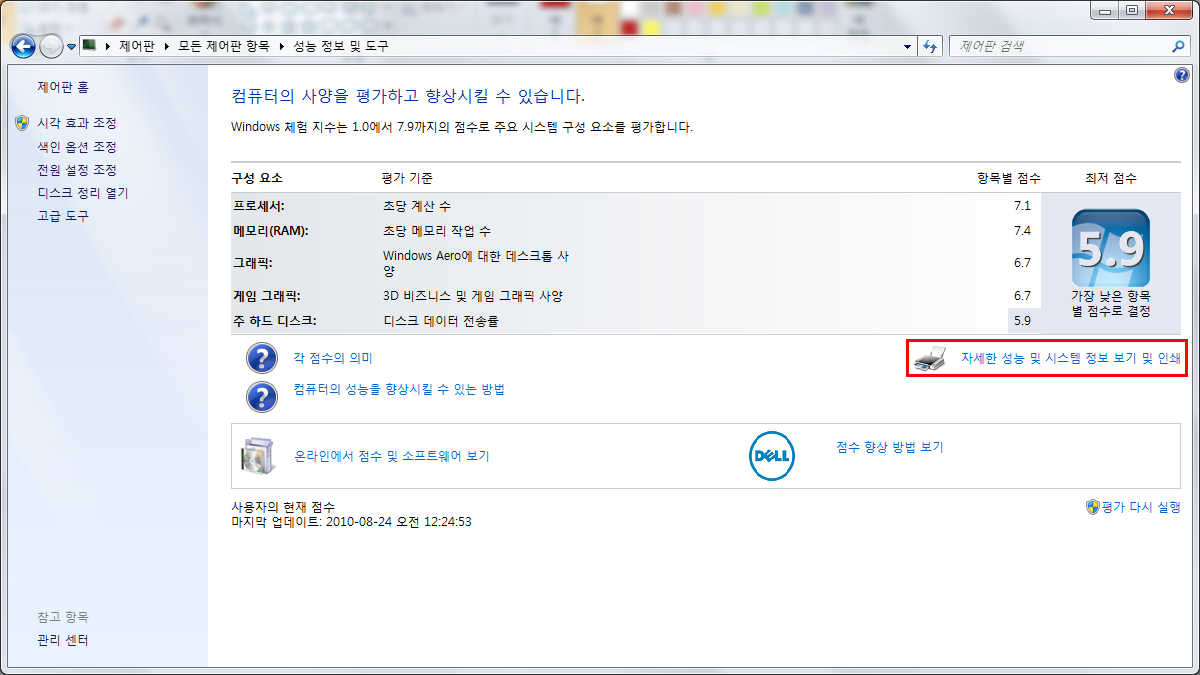The width and height of the screenshot is (1200, 675).
Task: Open 자세한 성능 및 시스템 정보 보기 및 인쇄
Action: 1071,358
